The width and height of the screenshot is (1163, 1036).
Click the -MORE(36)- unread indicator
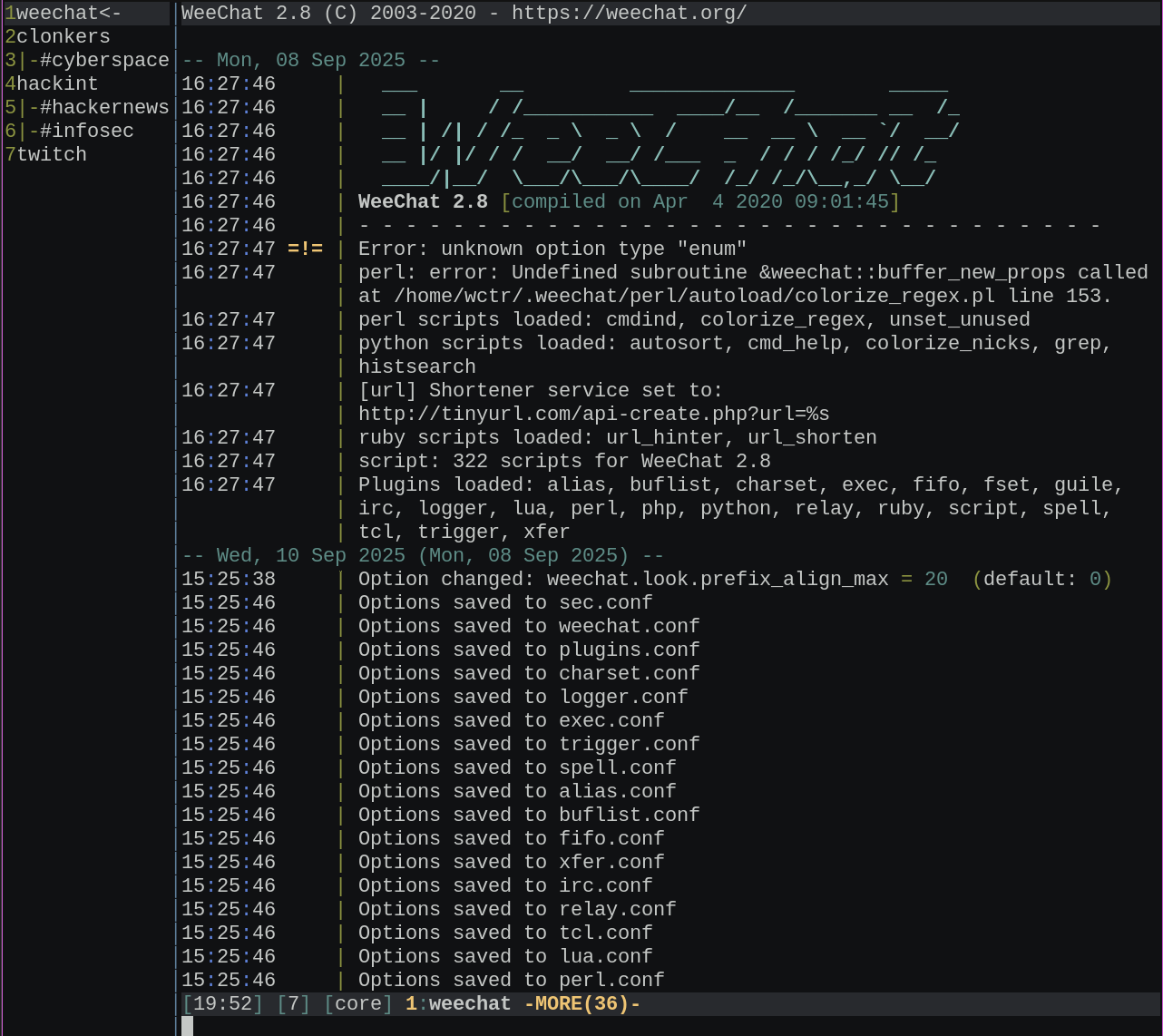(581, 1003)
